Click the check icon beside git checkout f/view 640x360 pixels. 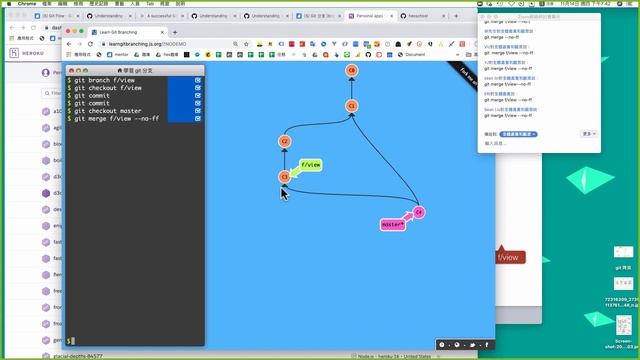point(198,88)
